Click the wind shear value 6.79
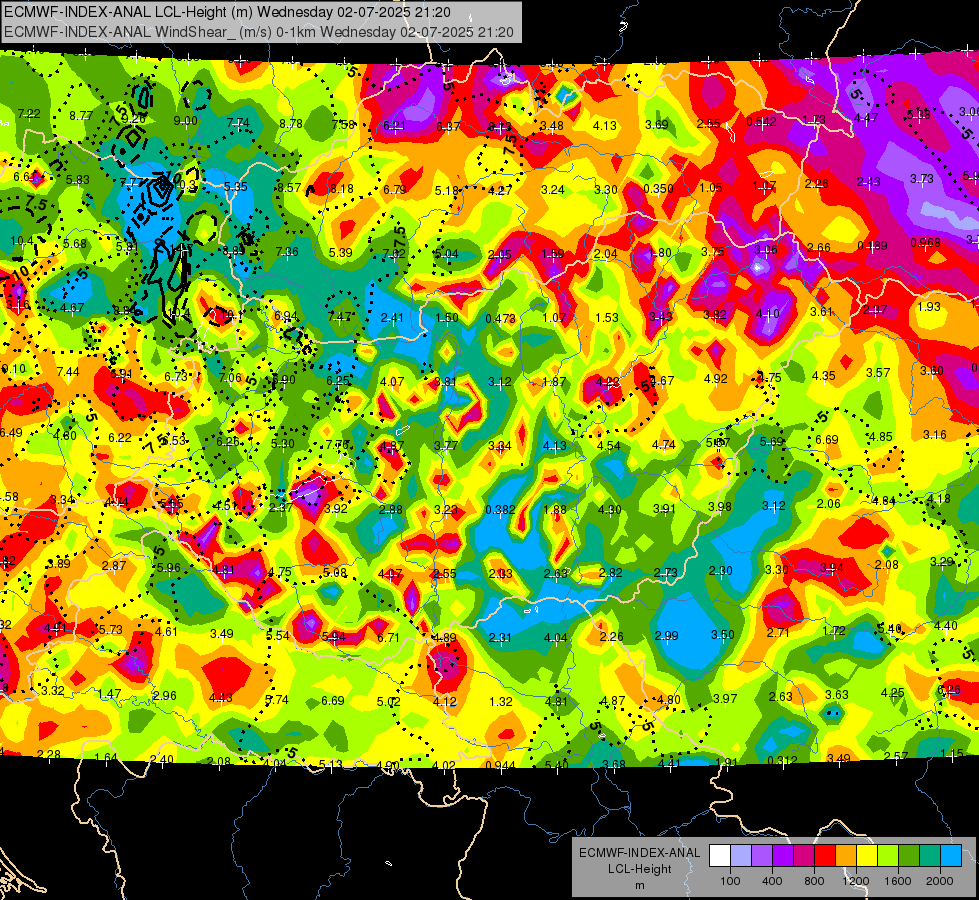Screen dimensions: 979x900 coord(395,190)
